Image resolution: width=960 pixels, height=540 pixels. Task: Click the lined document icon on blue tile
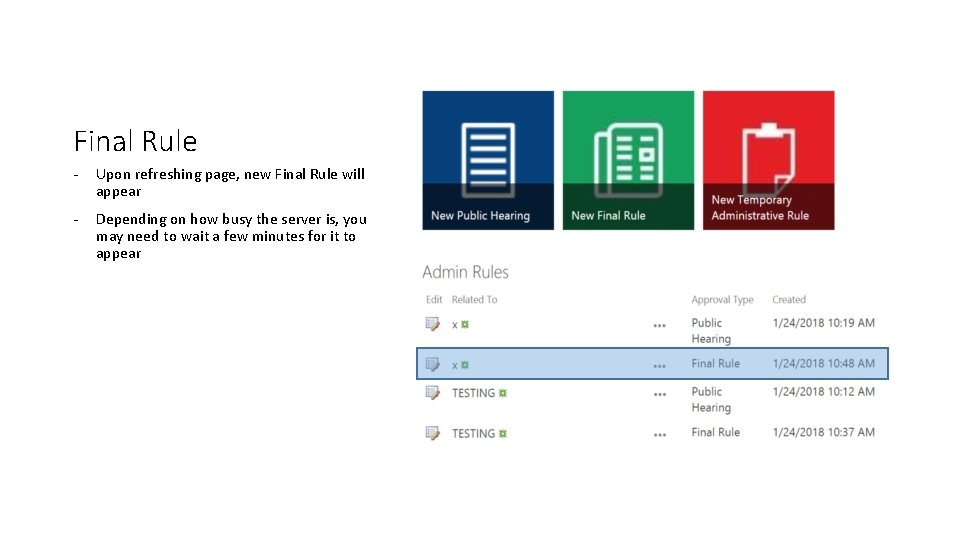click(488, 160)
